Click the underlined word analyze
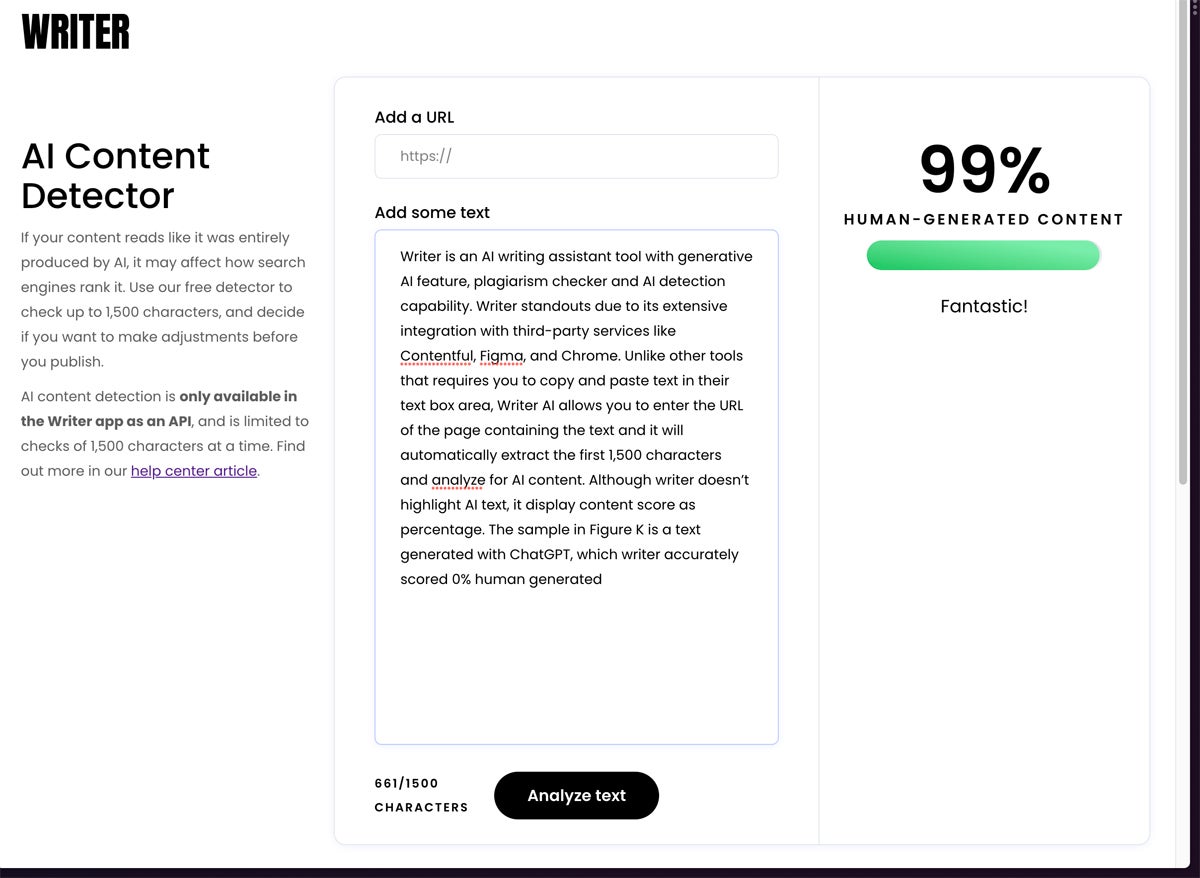The width and height of the screenshot is (1200, 878). click(458, 480)
